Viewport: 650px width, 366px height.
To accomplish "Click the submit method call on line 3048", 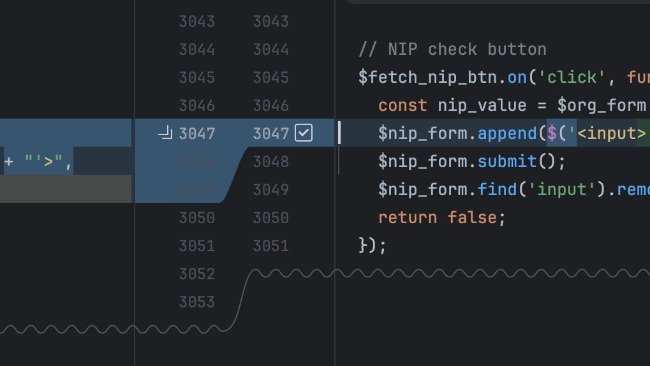I will (x=507, y=161).
